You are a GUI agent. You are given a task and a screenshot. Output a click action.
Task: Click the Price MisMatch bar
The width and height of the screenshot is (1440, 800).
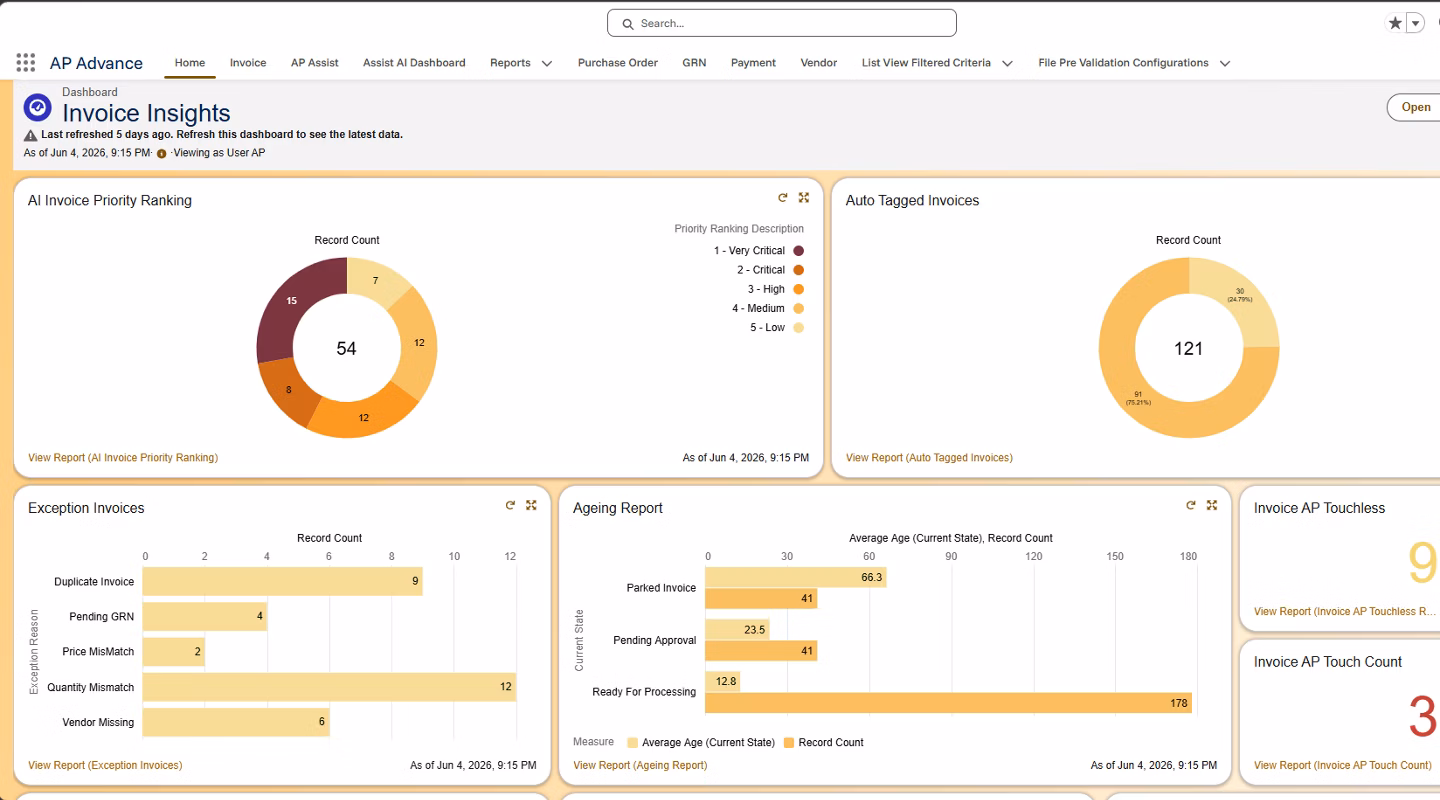(x=174, y=652)
